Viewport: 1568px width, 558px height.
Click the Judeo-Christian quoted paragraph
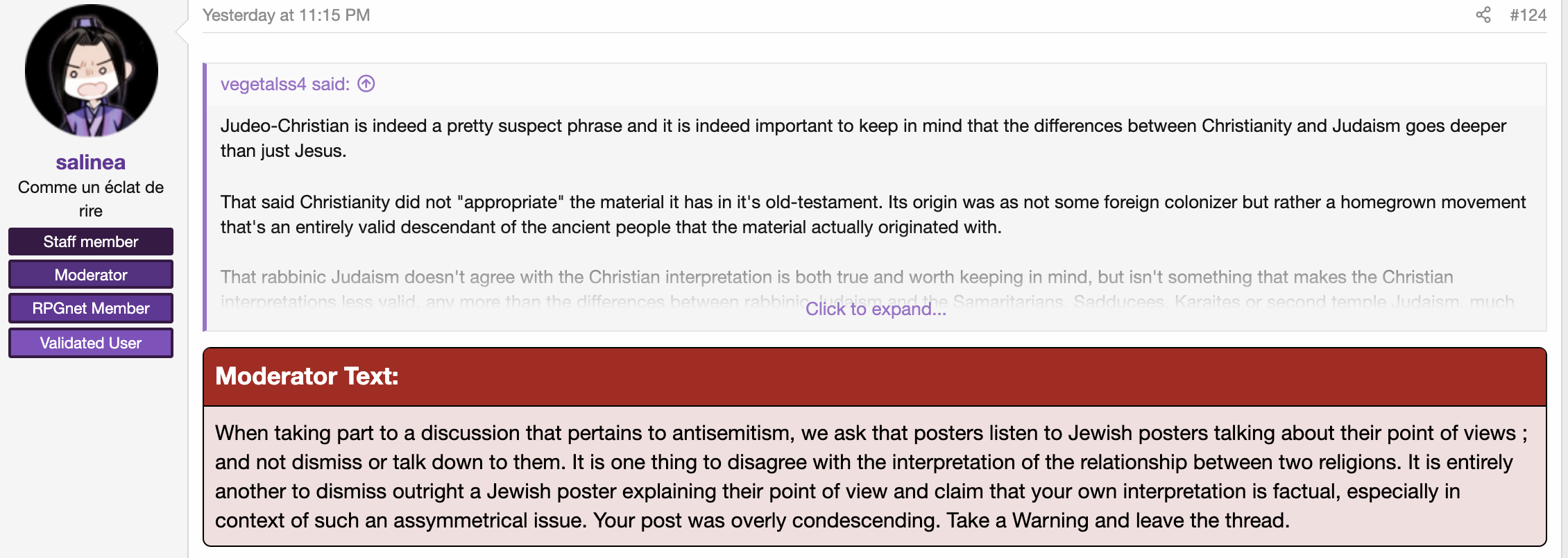point(864,138)
